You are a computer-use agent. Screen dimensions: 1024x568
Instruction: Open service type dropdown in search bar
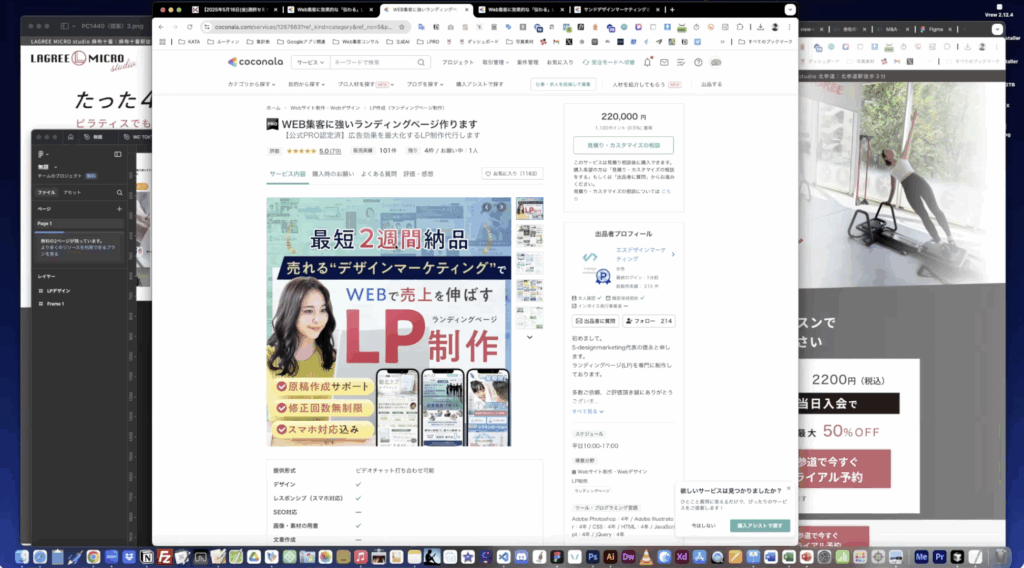click(310, 63)
